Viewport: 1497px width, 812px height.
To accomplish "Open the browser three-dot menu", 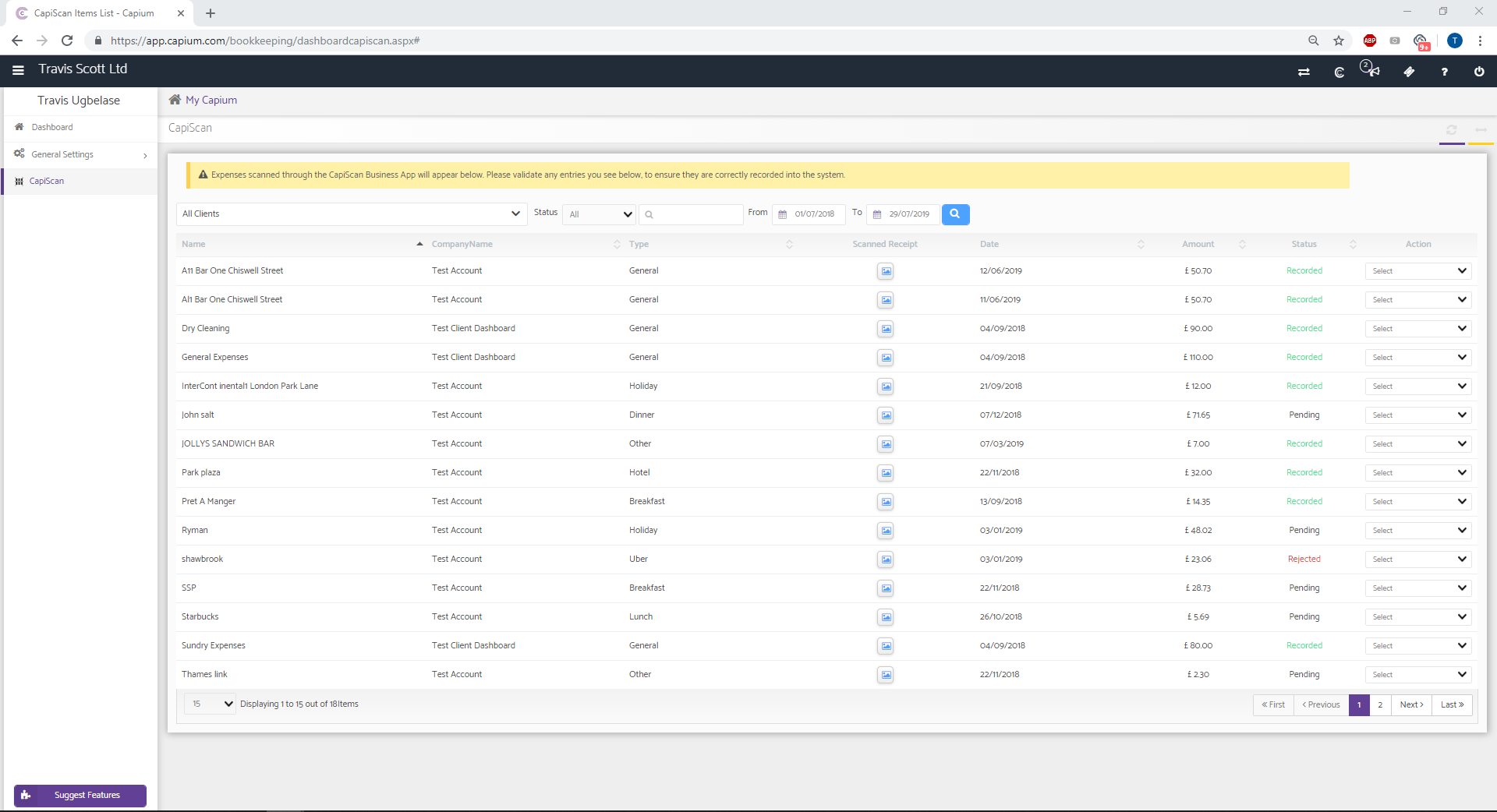I will pyautogui.click(x=1480, y=41).
